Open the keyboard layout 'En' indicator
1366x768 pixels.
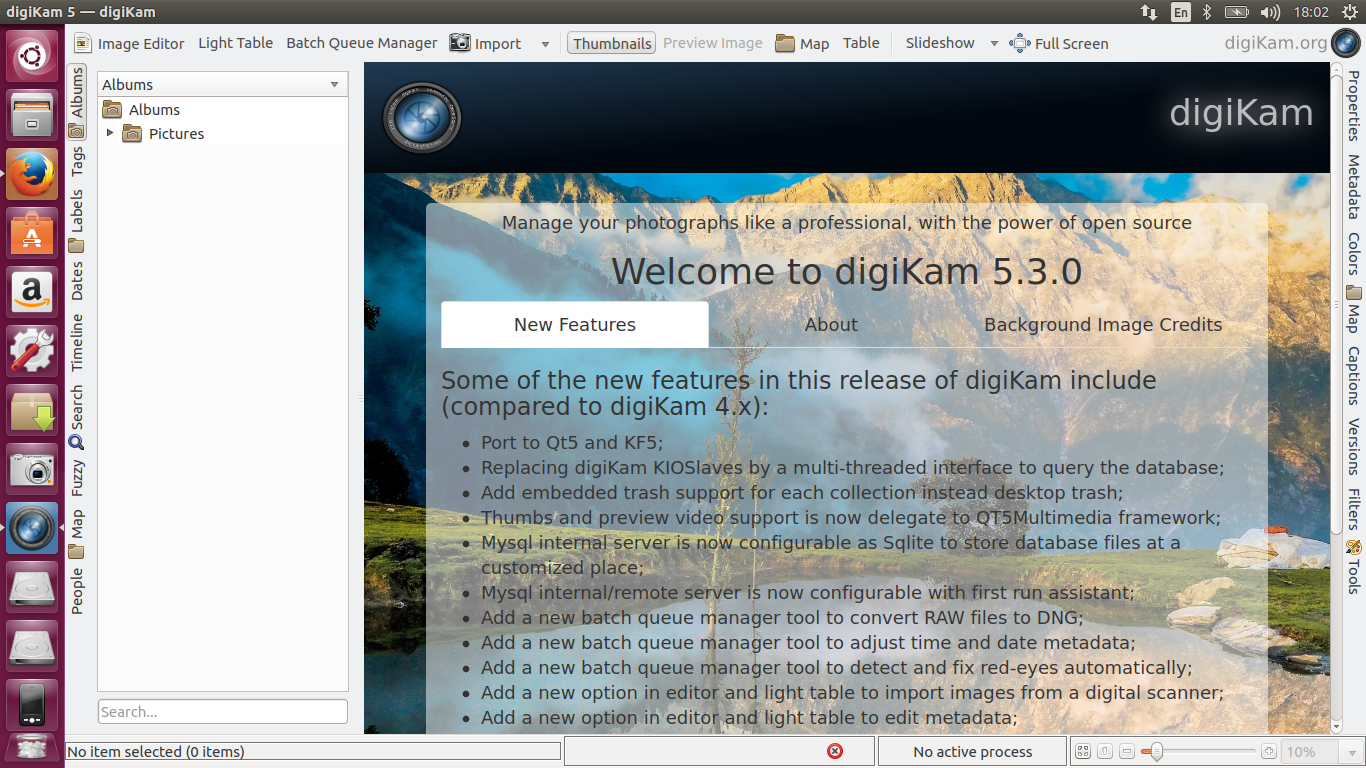click(1181, 12)
